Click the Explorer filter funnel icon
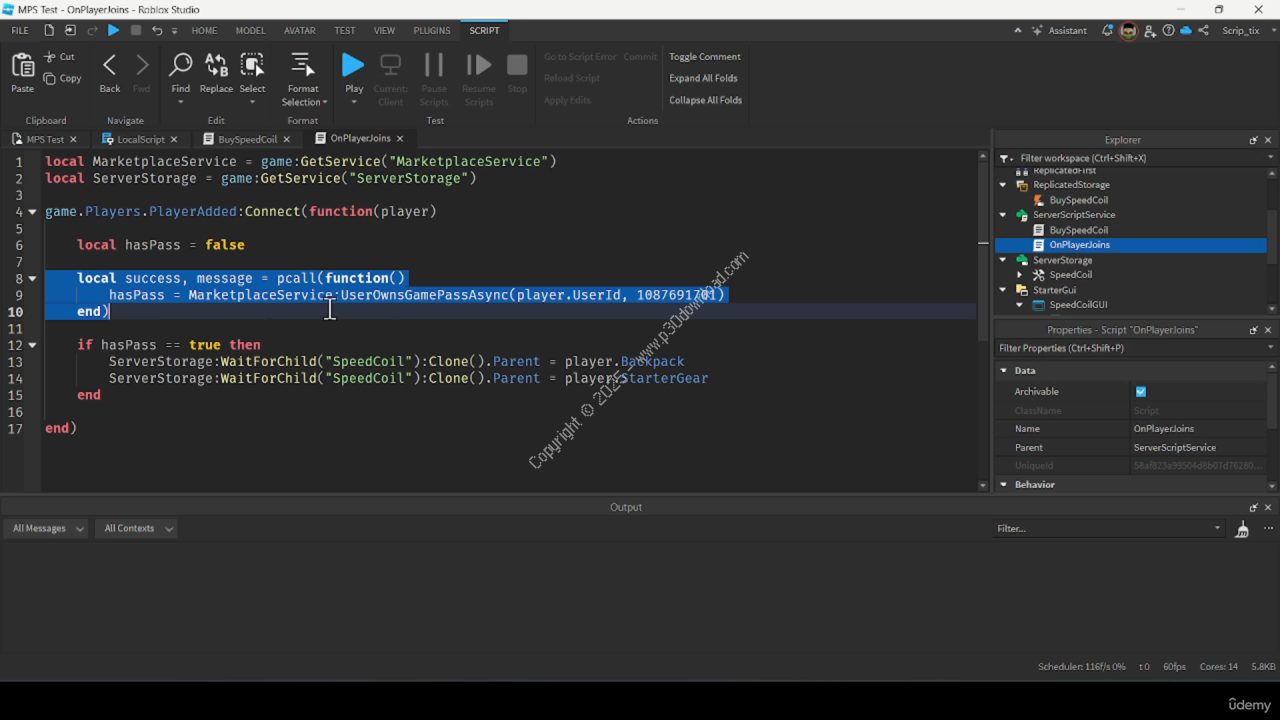 1006,158
